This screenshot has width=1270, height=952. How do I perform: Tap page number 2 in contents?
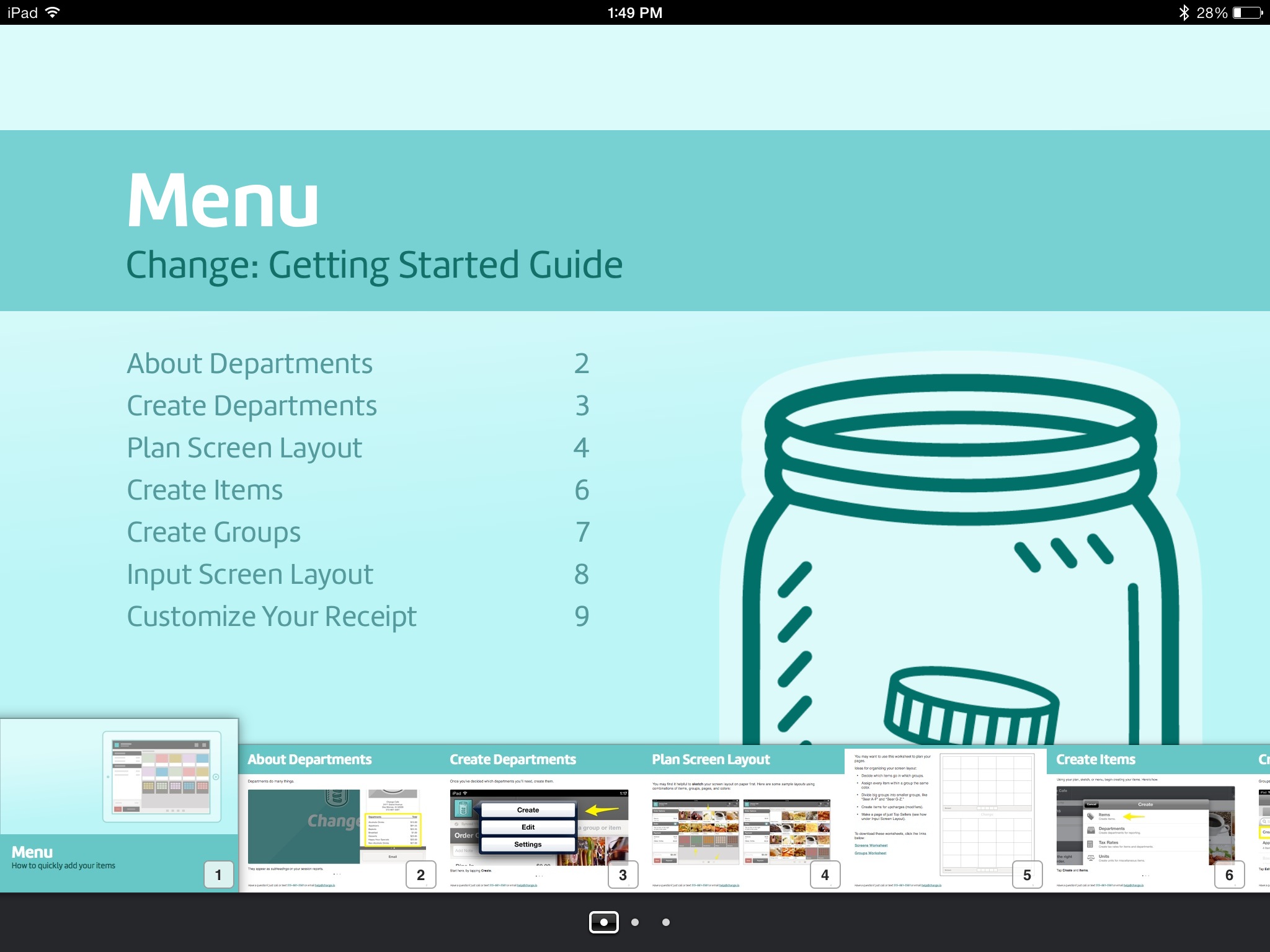582,364
